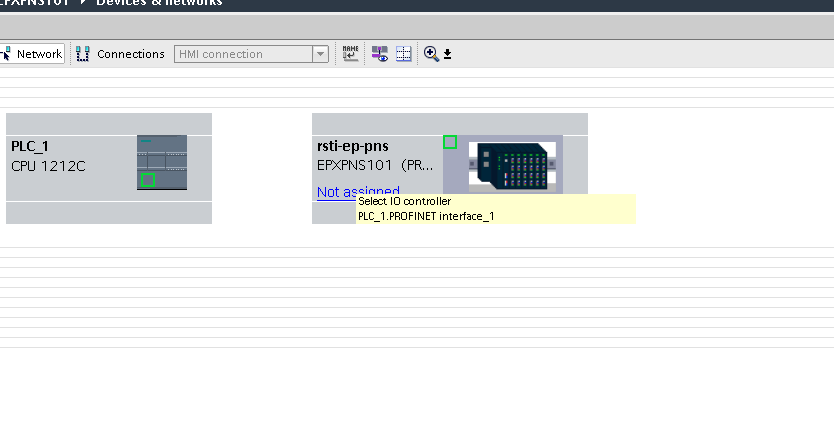The image size is (834, 431).
Task: Click the CPU 1212C PLC image
Action: (162, 162)
